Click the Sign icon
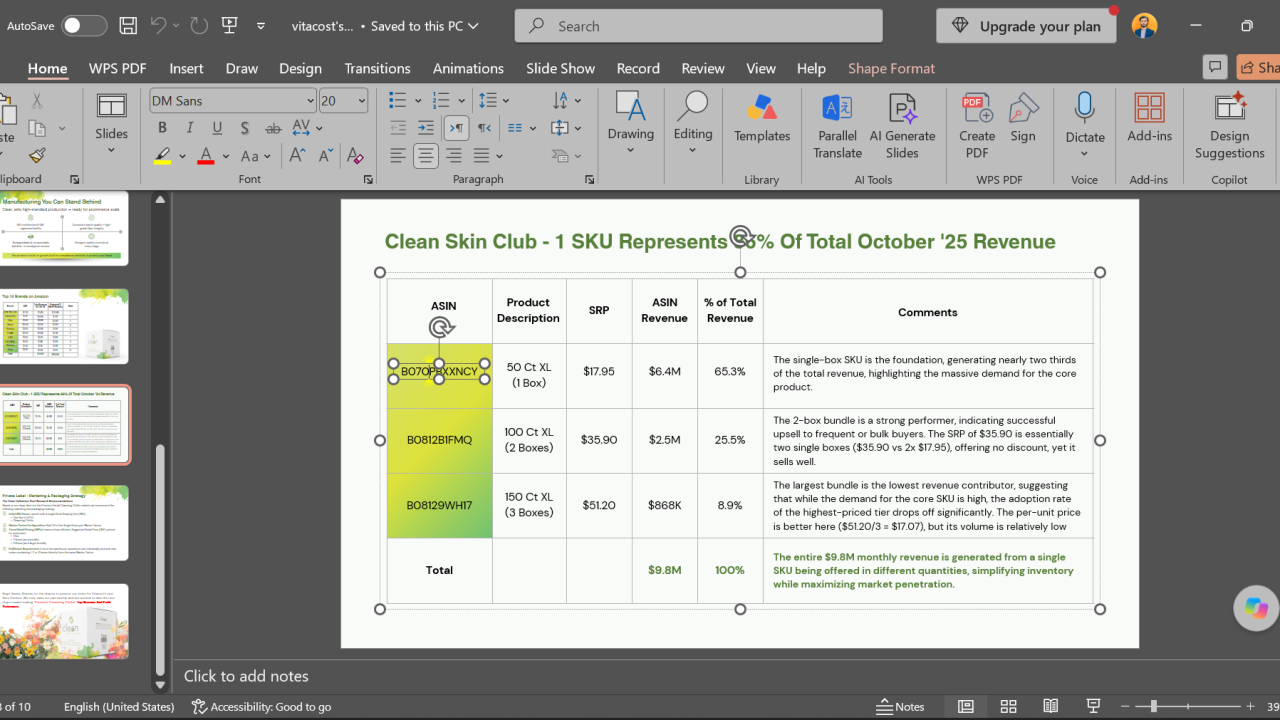This screenshot has width=1280, height=720. coord(1023,118)
